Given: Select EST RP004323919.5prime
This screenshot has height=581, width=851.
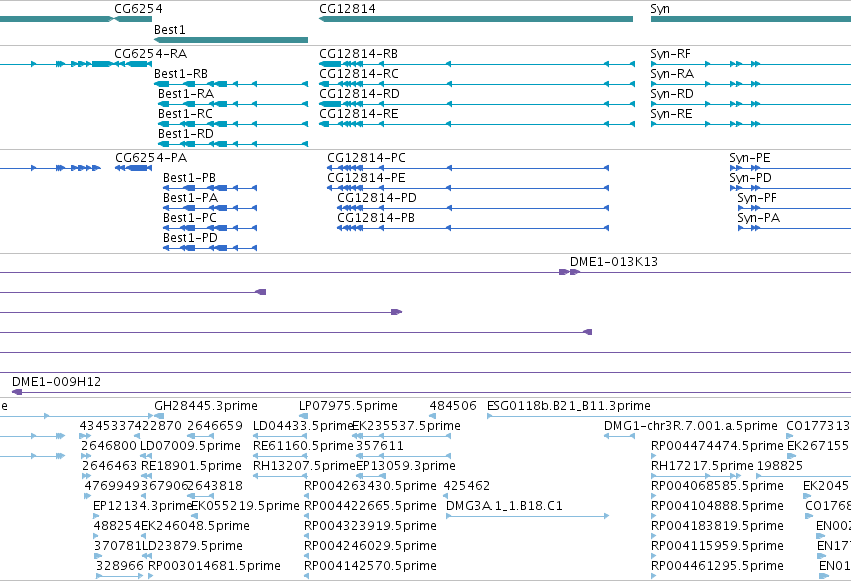Looking at the screenshot, I should 370,526.
